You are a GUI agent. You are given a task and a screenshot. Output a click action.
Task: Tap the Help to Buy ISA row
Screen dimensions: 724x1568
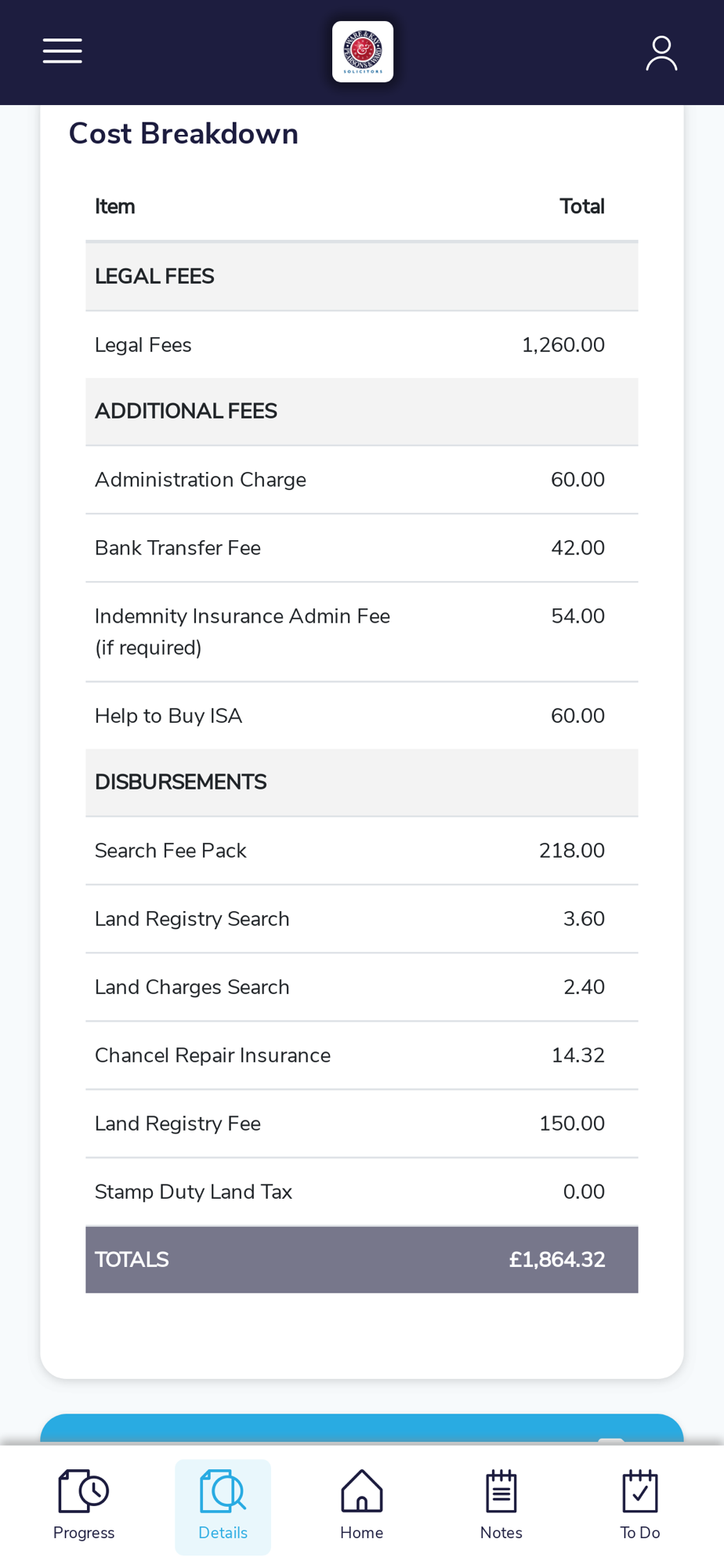pyautogui.click(x=361, y=716)
